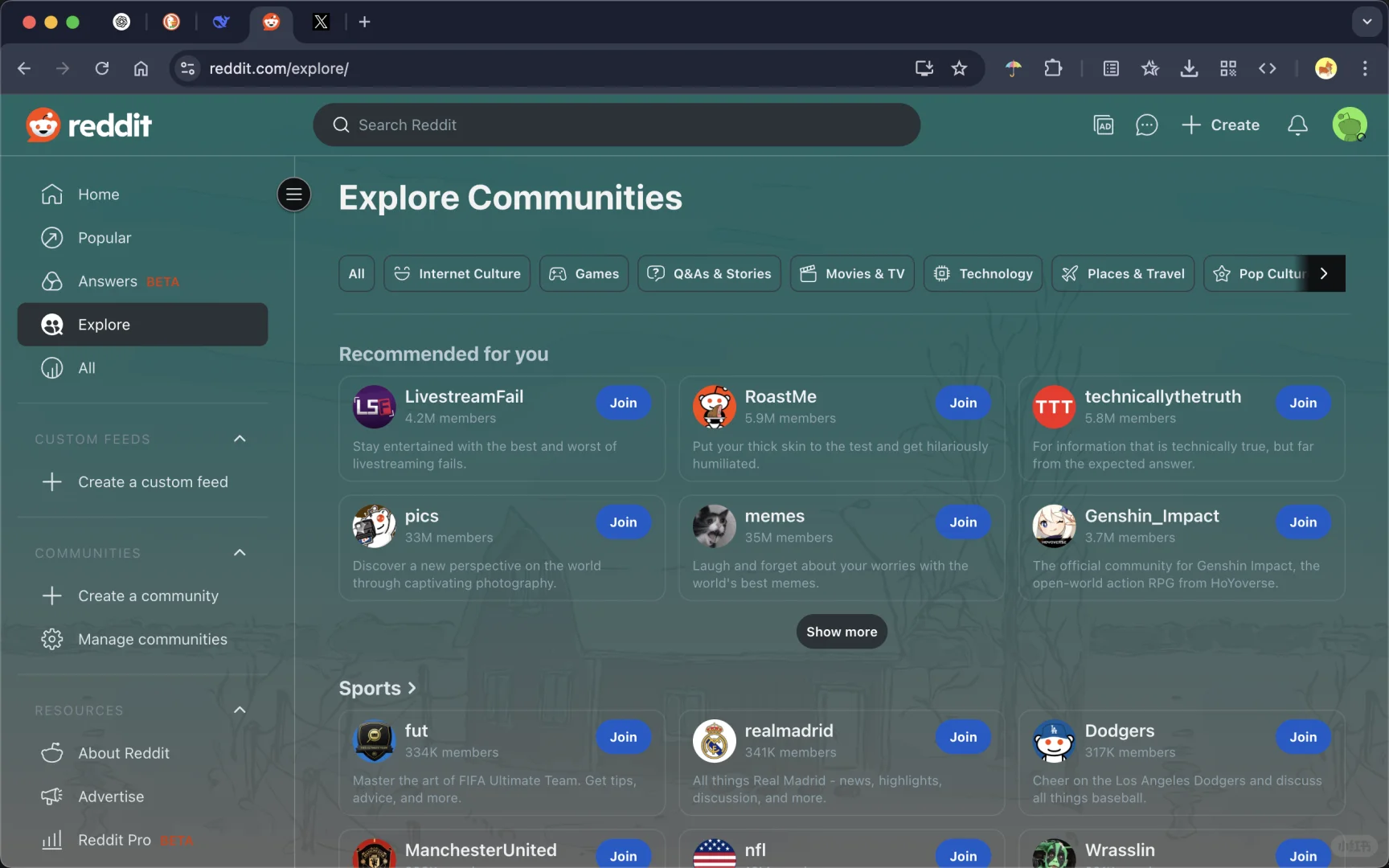The image size is (1389, 868).
Task: Join the memes community
Action: pyautogui.click(x=963, y=522)
